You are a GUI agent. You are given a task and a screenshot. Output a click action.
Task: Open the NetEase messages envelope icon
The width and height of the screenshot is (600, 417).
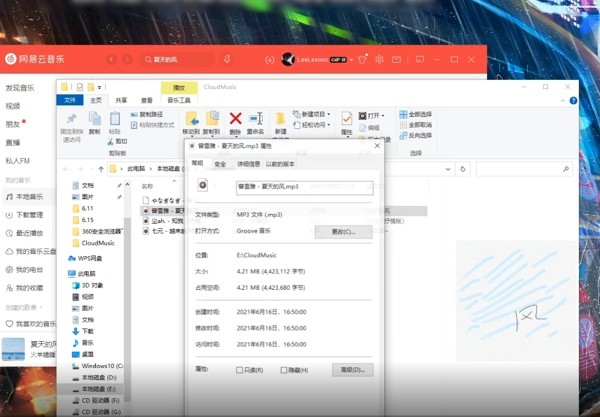[x=396, y=59]
